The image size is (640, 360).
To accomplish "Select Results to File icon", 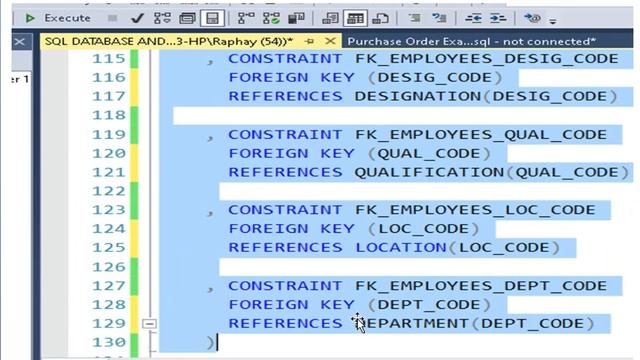I will [x=380, y=18].
